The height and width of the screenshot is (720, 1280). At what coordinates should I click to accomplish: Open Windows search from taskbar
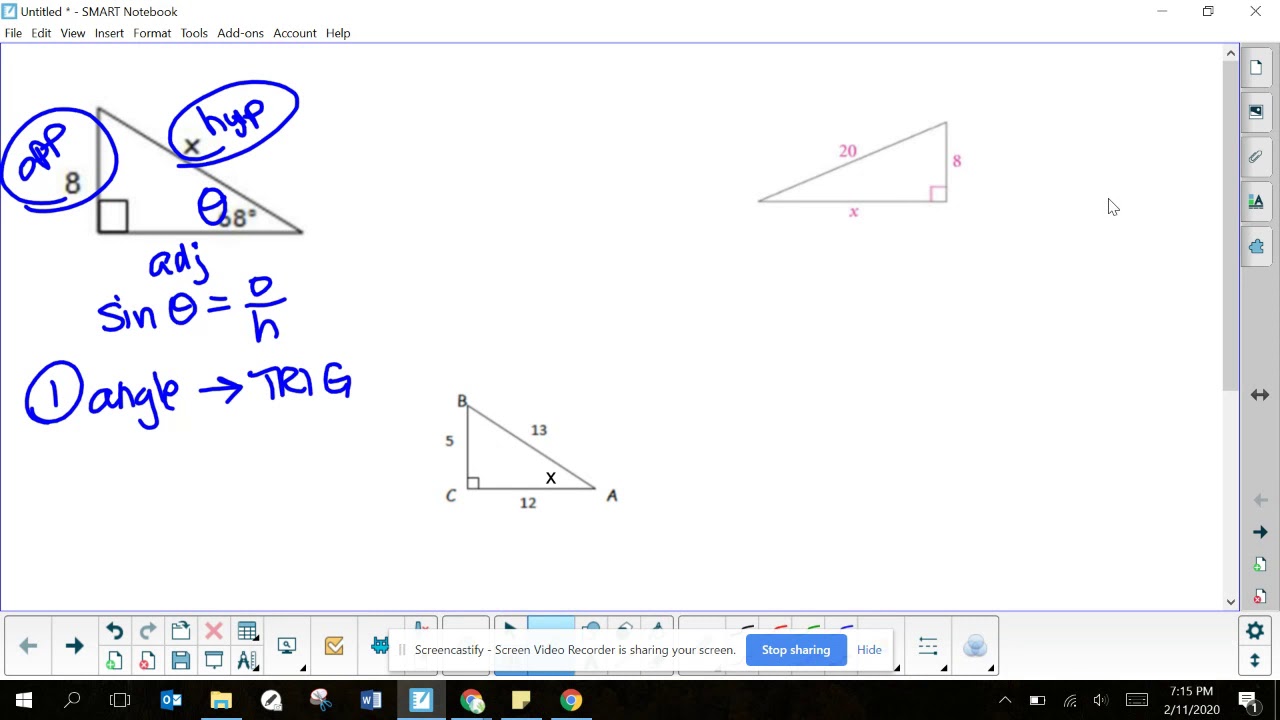point(72,700)
